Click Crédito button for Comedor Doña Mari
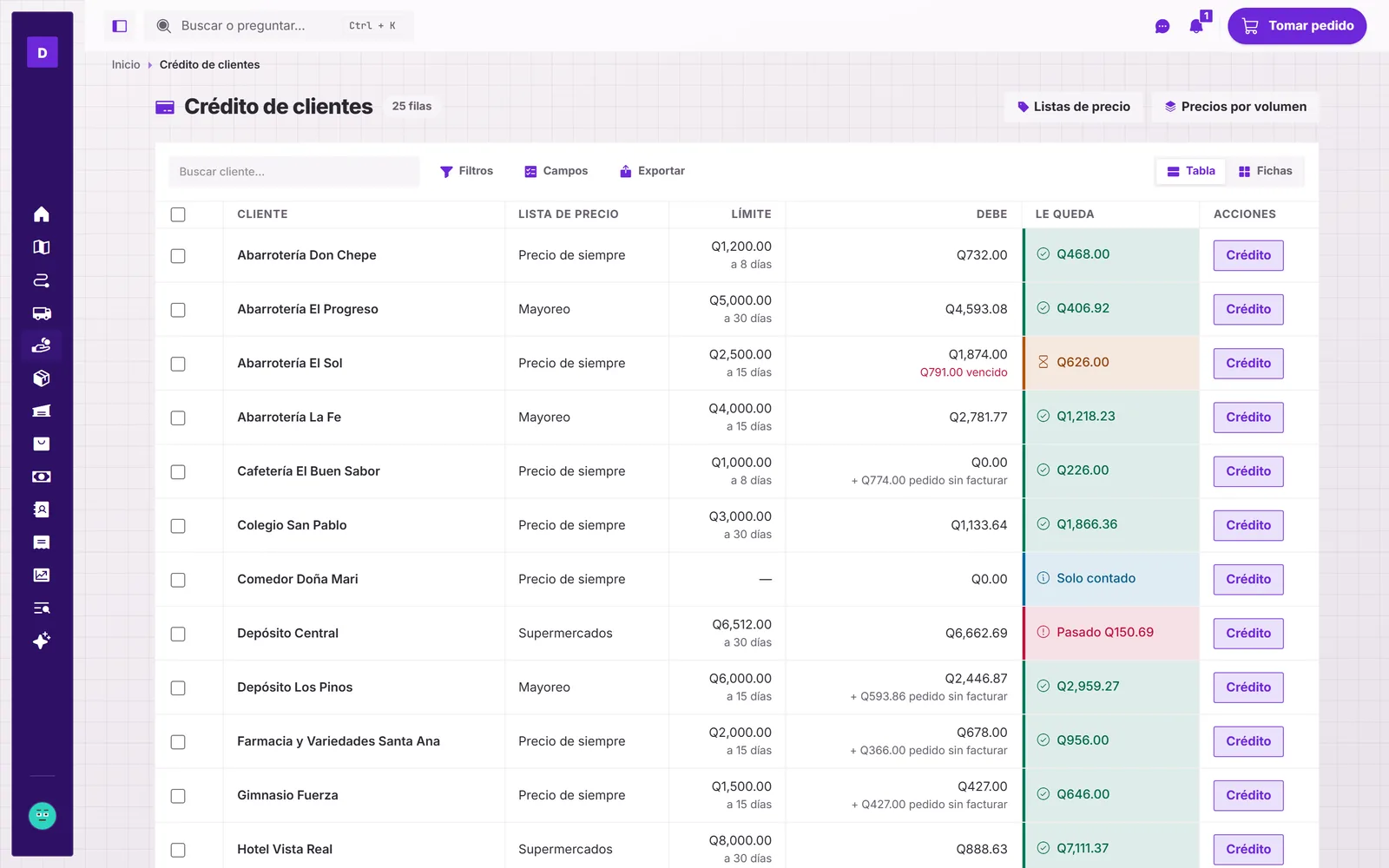The height and width of the screenshot is (868, 1389). pyautogui.click(x=1248, y=579)
